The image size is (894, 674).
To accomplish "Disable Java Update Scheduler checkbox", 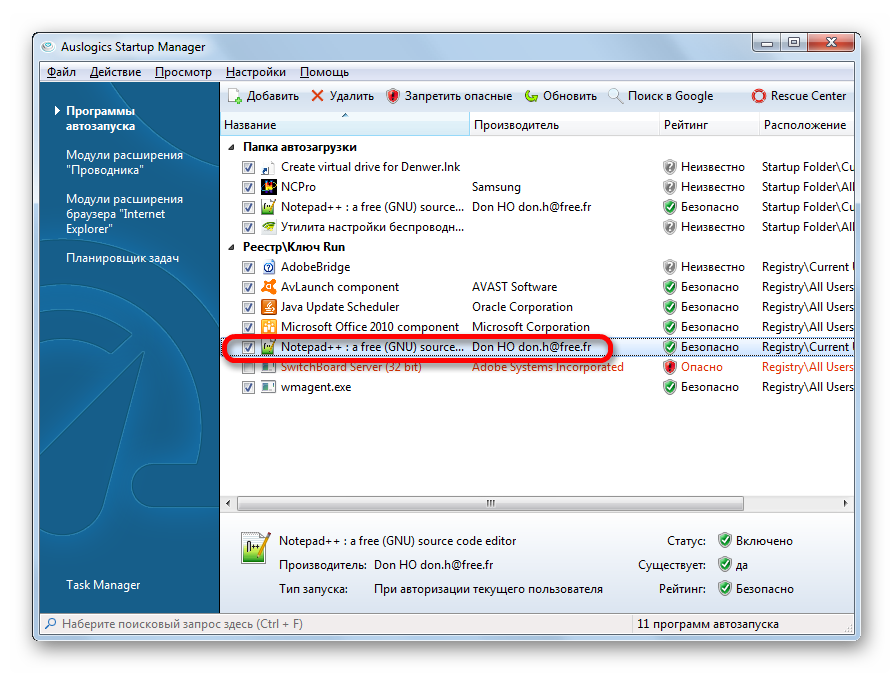I will (x=248, y=307).
